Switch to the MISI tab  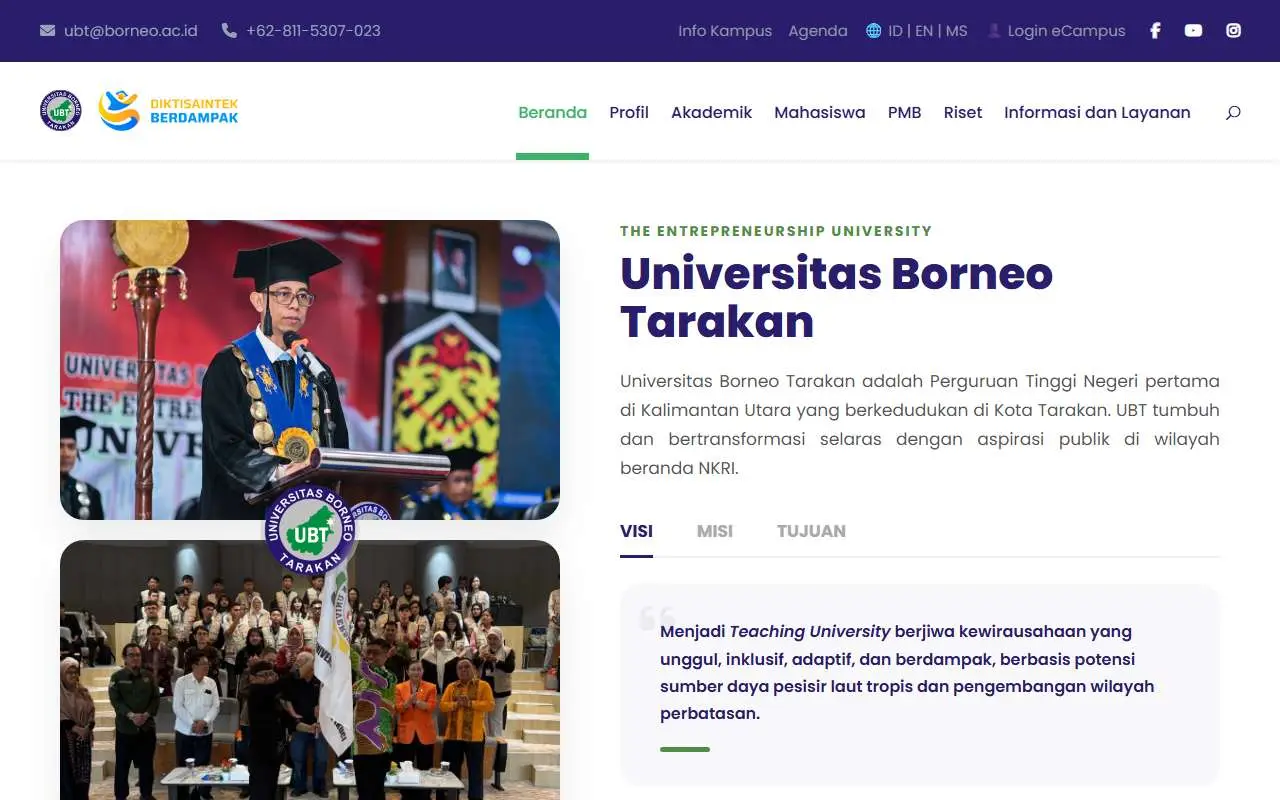pos(715,531)
